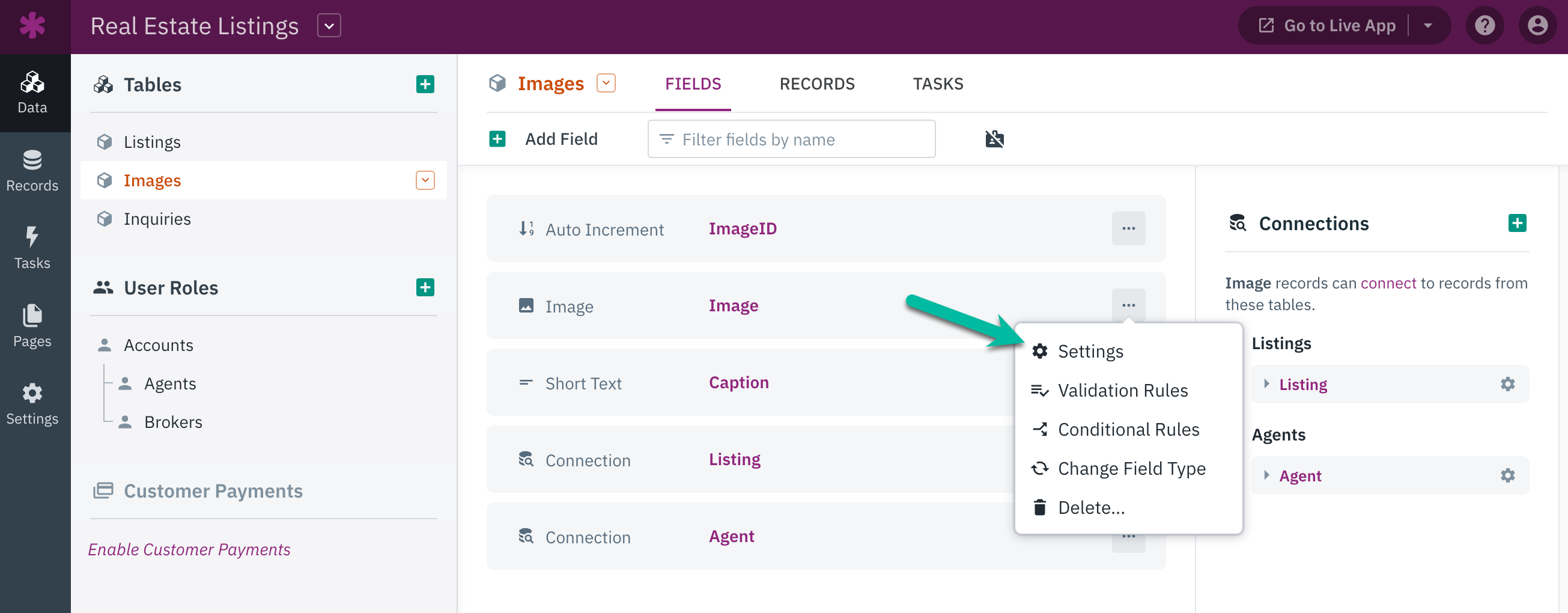The height and width of the screenshot is (613, 1568).
Task: Add a new user role
Action: point(425,287)
